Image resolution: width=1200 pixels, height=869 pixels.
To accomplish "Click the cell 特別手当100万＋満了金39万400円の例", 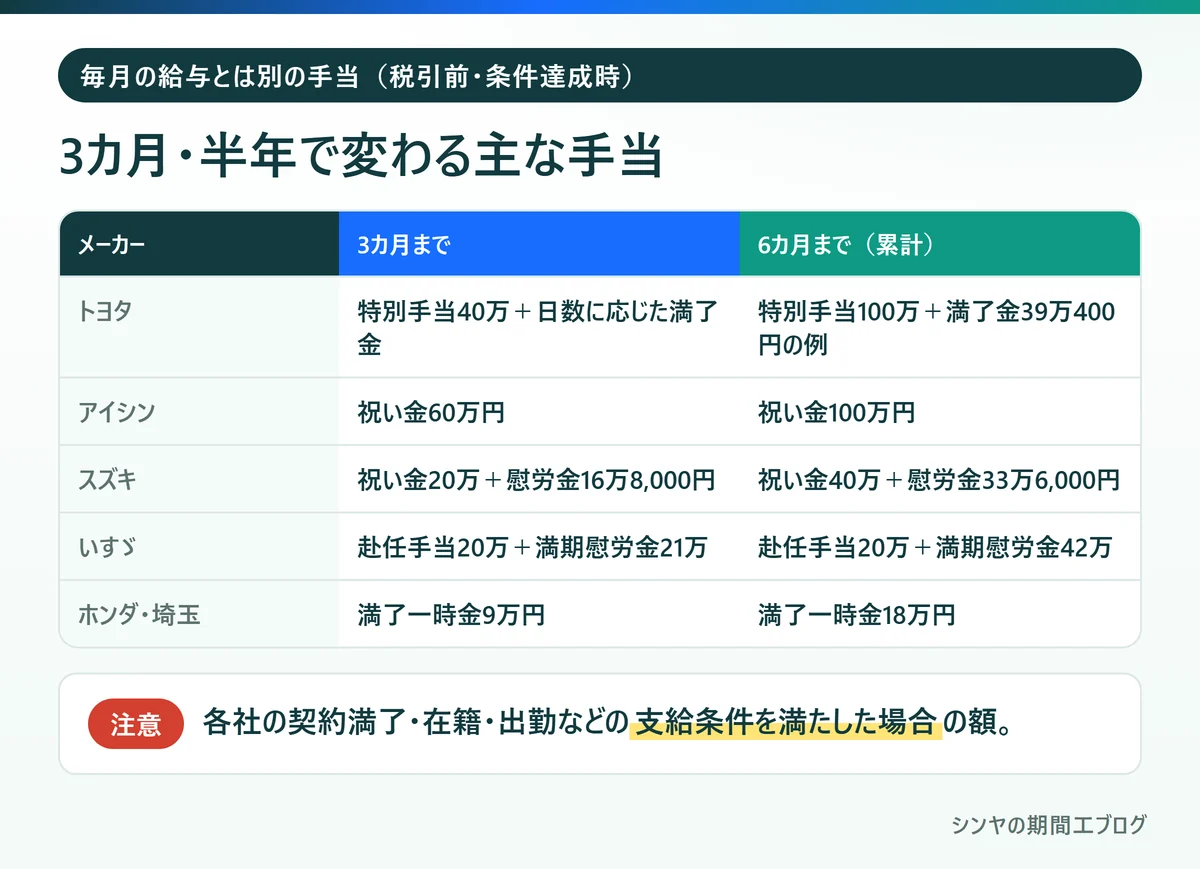I will (940, 327).
